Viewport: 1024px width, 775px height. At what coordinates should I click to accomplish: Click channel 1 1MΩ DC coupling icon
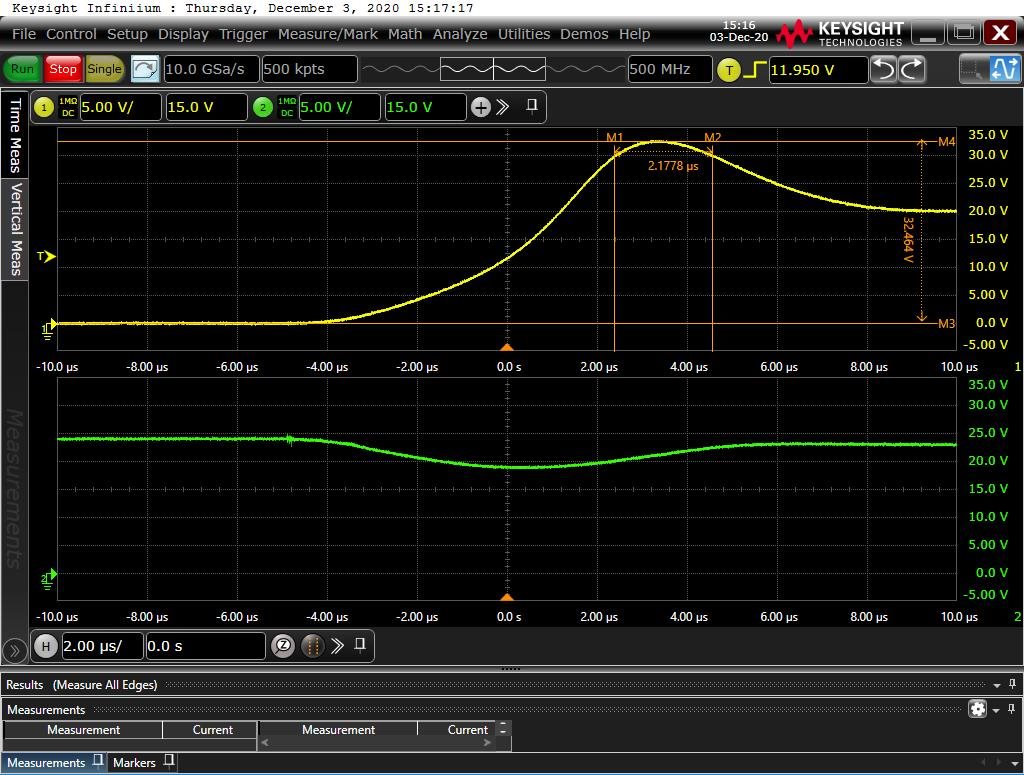[68, 108]
